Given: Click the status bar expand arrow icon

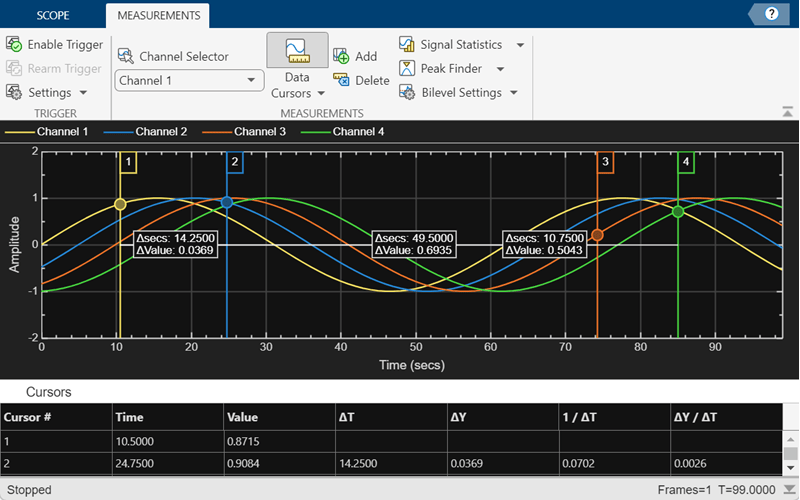Looking at the screenshot, I should click(788, 490).
